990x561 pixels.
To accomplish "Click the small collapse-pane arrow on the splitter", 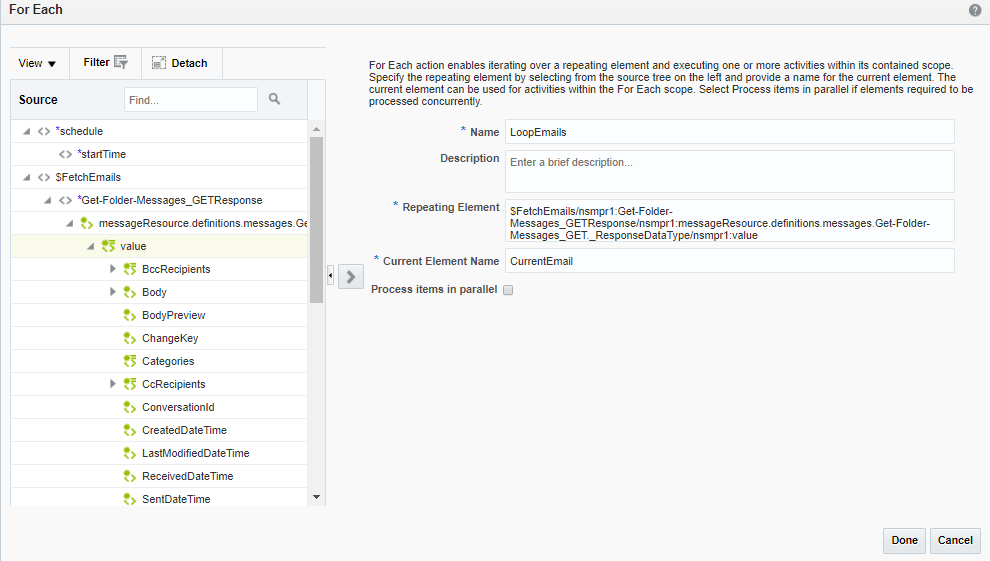I will tap(331, 276).
